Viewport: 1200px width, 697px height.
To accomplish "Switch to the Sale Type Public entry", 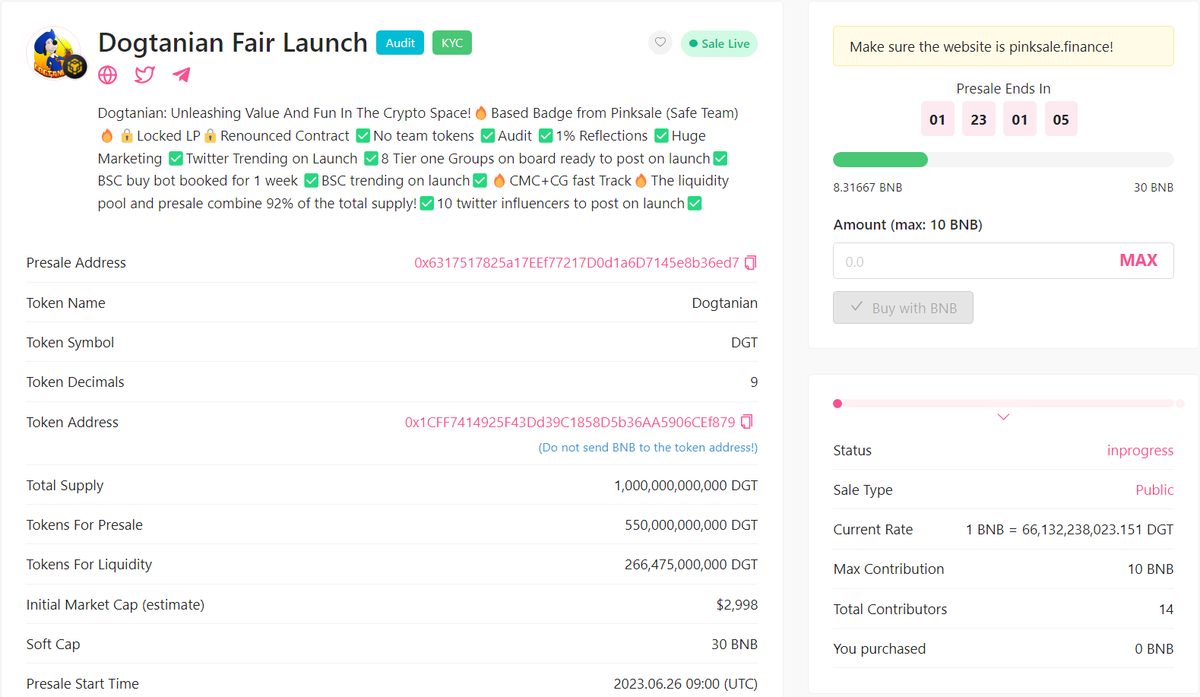I will coord(1154,489).
